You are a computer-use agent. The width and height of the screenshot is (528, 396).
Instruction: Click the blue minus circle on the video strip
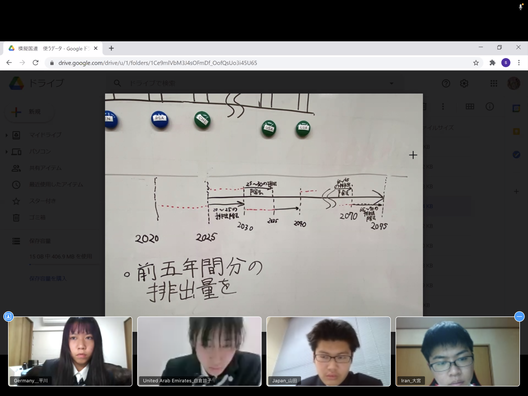[519, 317]
